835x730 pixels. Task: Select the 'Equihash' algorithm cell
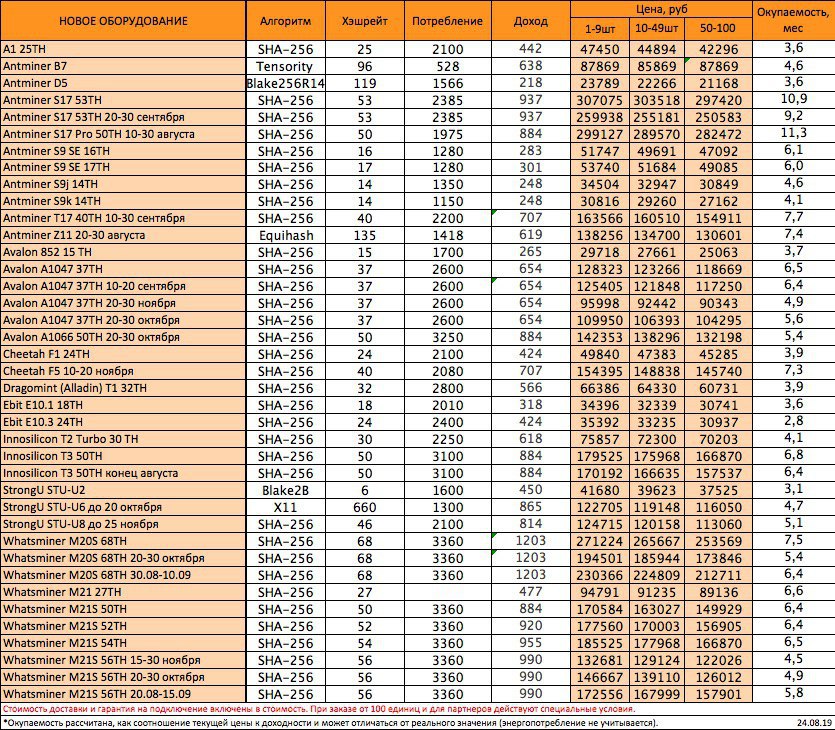pos(285,235)
